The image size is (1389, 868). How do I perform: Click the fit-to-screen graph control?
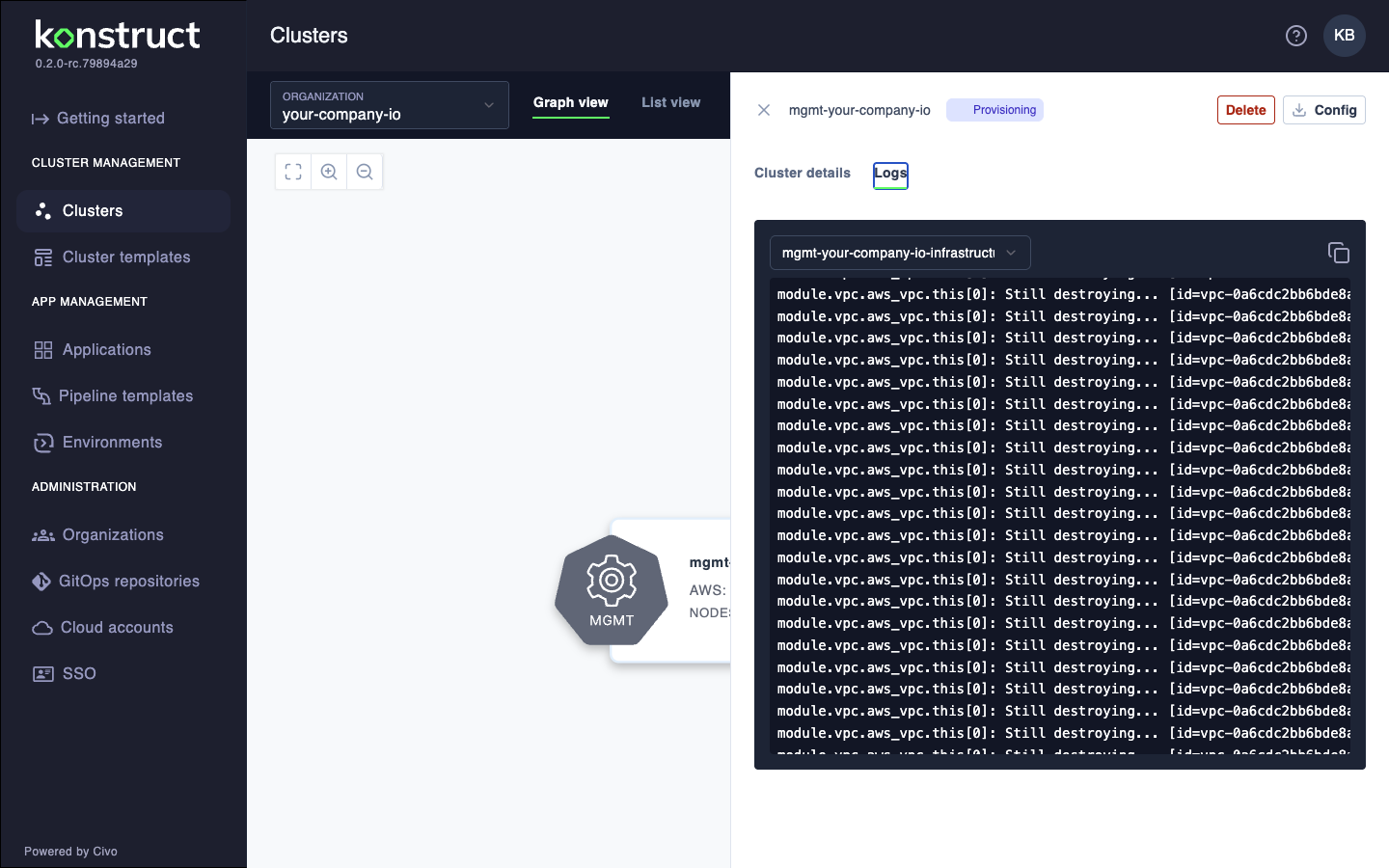coord(292,172)
